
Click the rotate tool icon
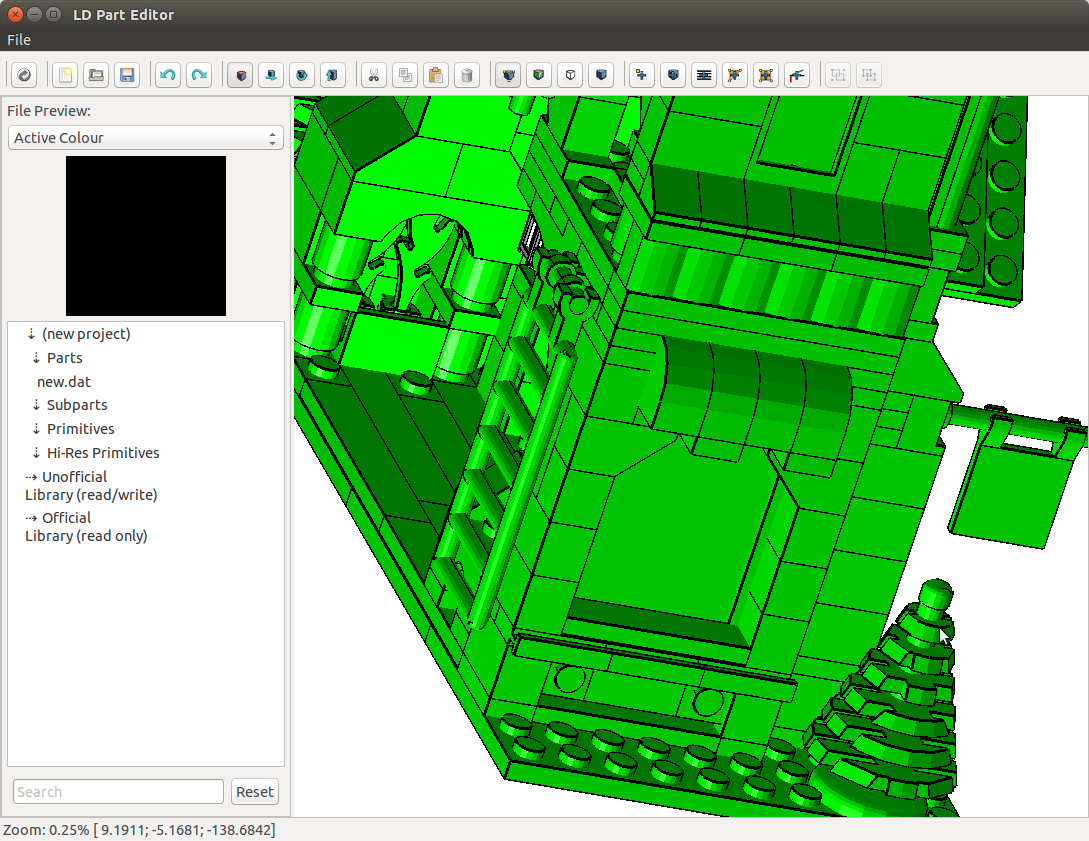click(x=301, y=75)
